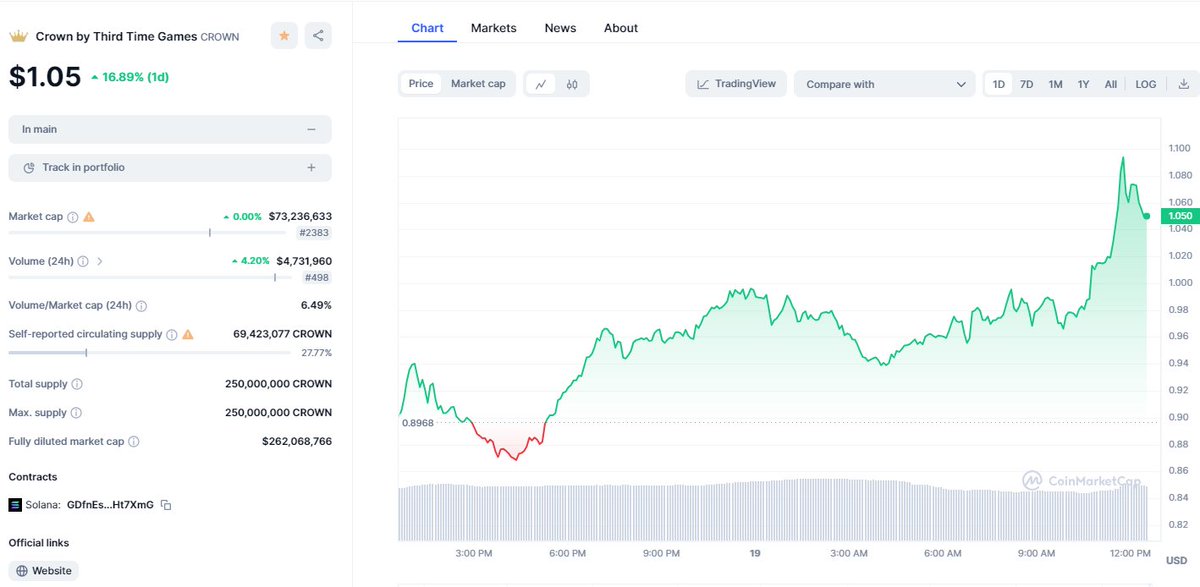Switch to candlestick chart icon
This screenshot has width=1200, height=587.
tap(572, 84)
